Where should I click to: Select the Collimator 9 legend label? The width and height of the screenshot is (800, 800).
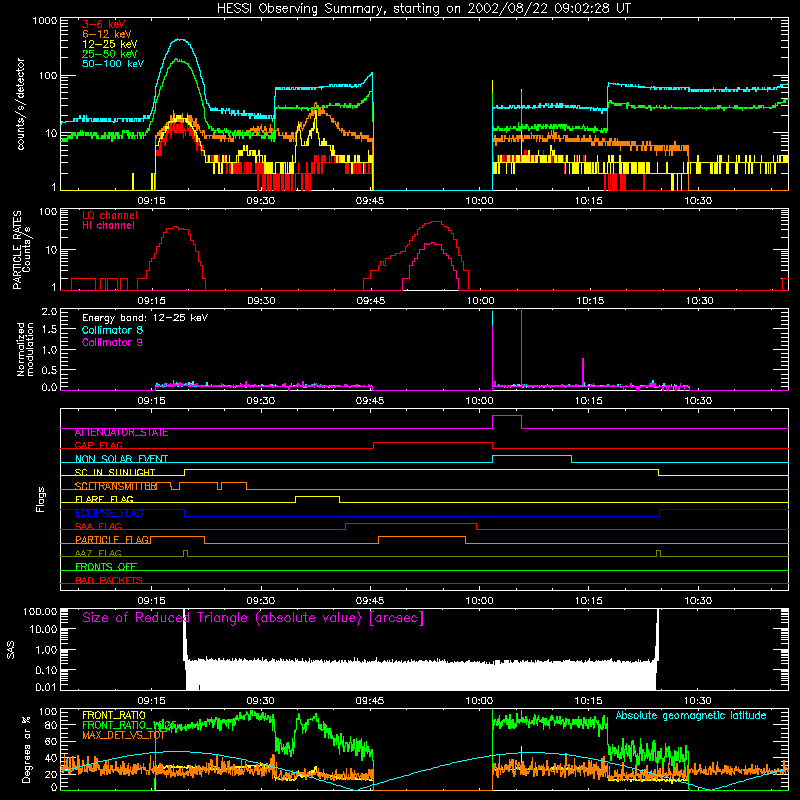112,342
